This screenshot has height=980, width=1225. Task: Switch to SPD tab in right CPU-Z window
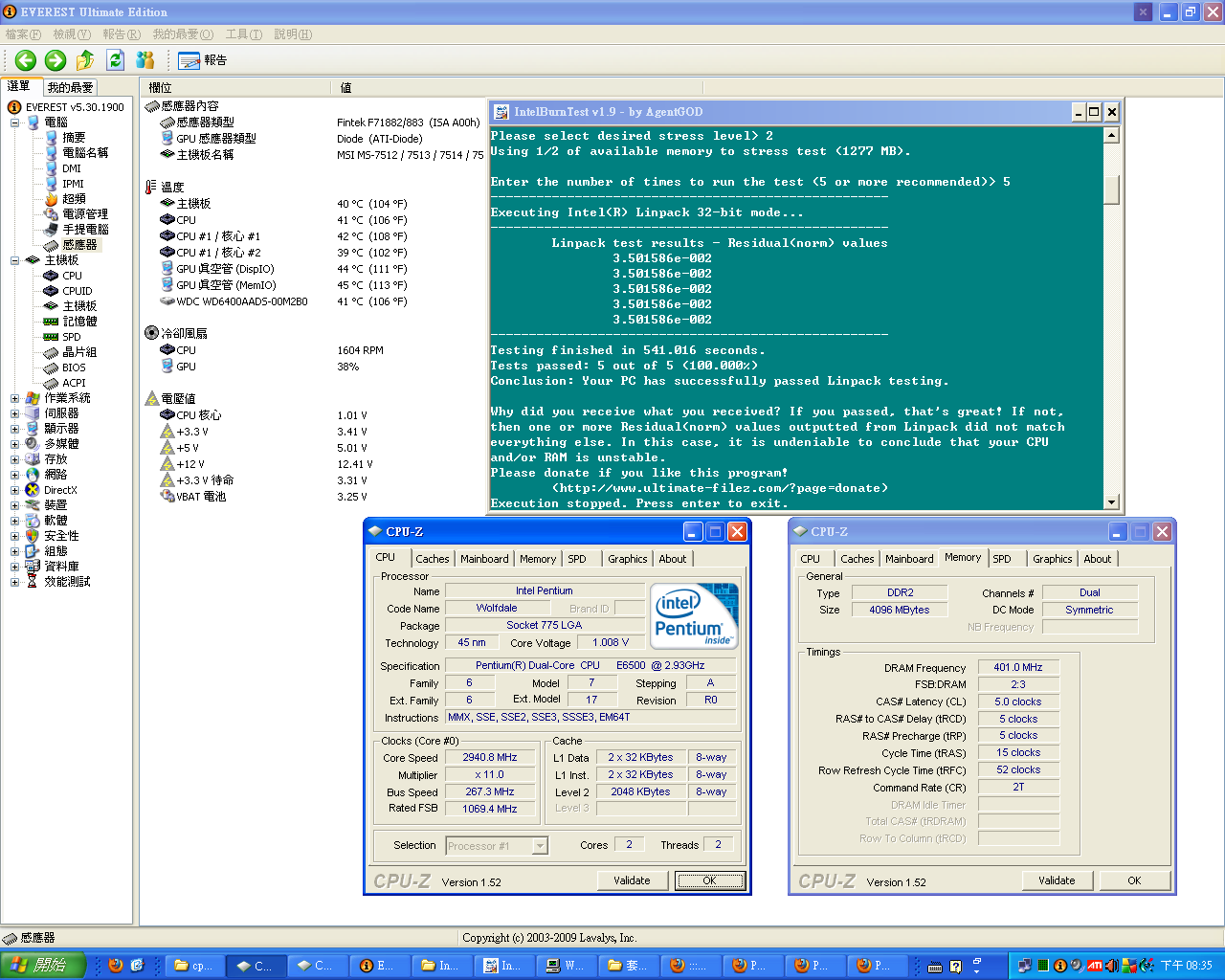(1002, 559)
